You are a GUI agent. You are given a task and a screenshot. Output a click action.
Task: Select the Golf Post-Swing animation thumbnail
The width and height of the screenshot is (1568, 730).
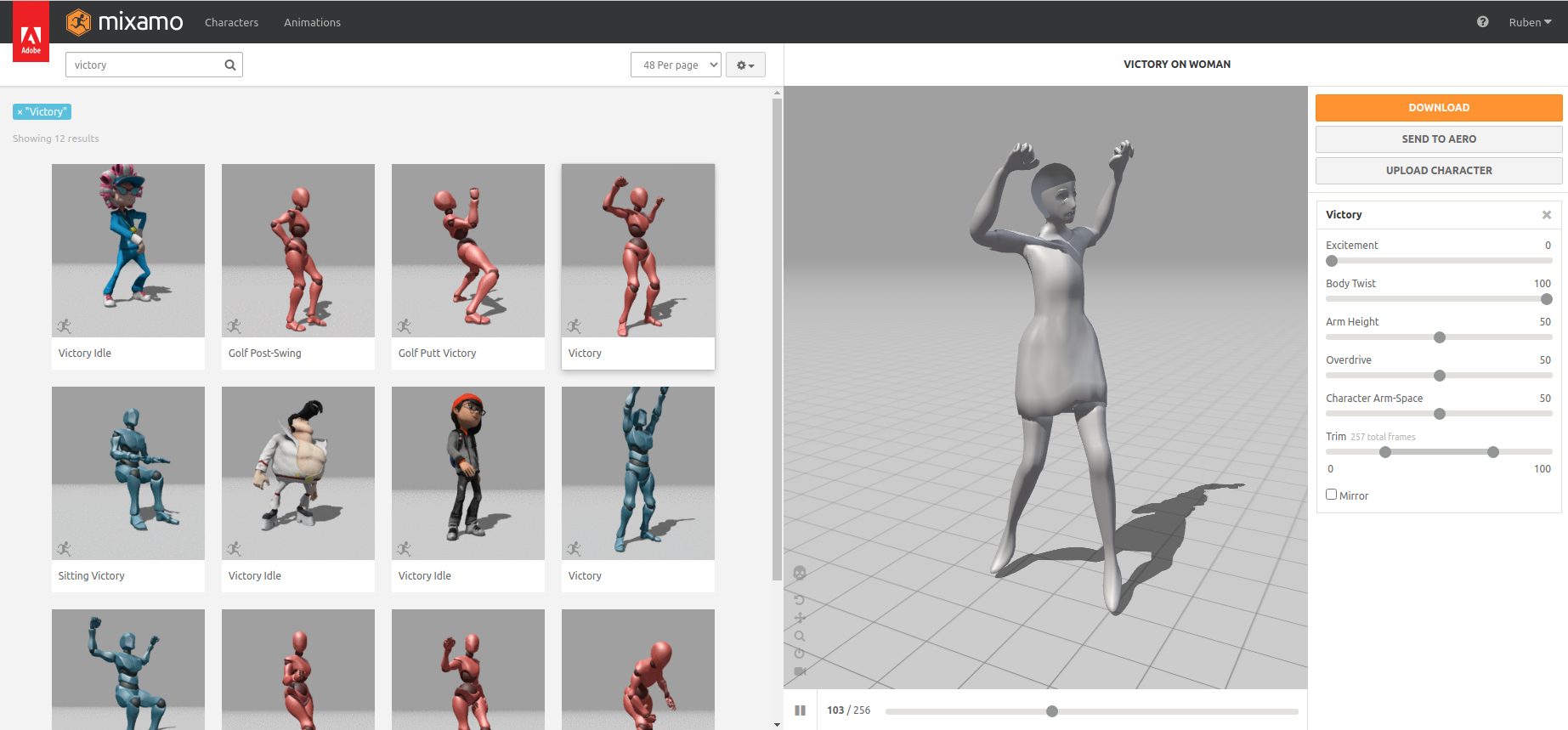click(298, 251)
